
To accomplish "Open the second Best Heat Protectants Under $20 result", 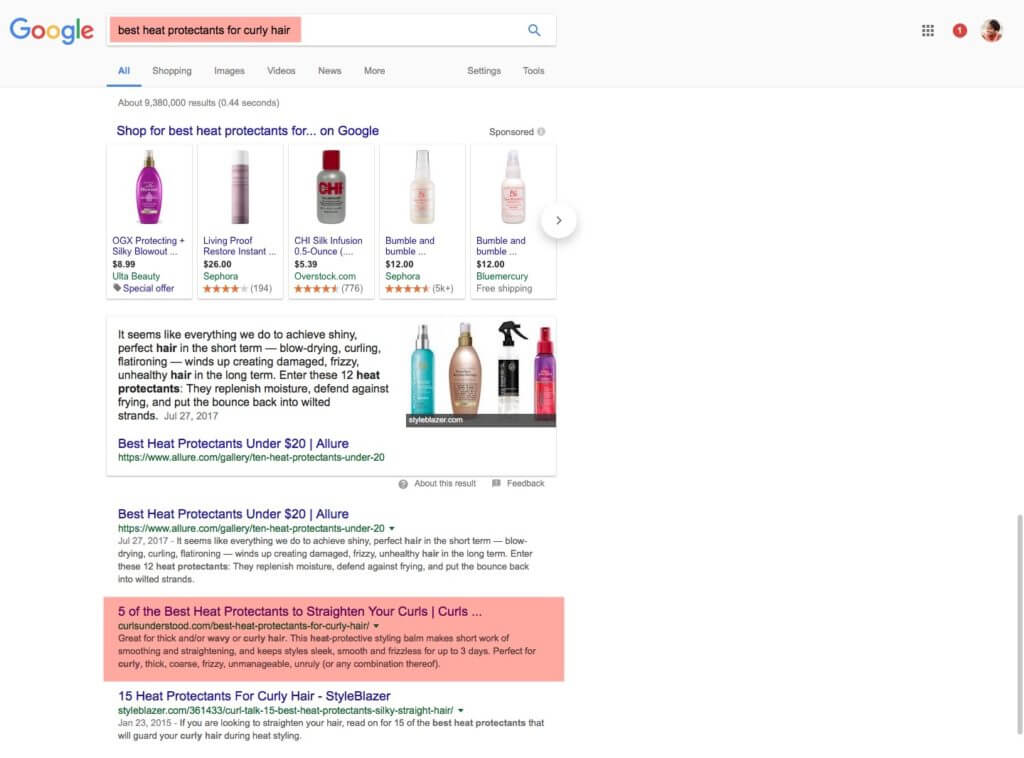I will (233, 514).
